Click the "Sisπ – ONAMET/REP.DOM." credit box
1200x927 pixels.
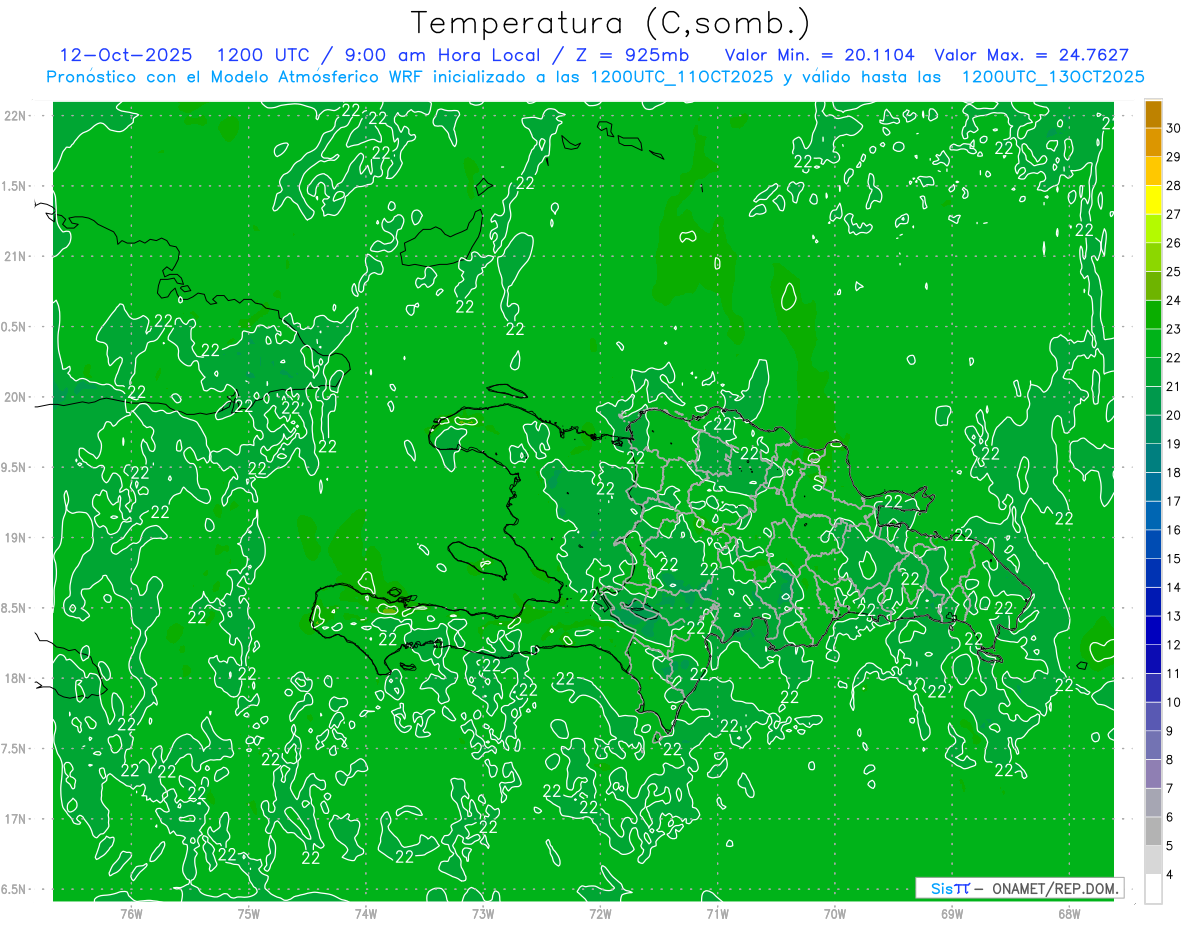pyautogui.click(x=1020, y=888)
